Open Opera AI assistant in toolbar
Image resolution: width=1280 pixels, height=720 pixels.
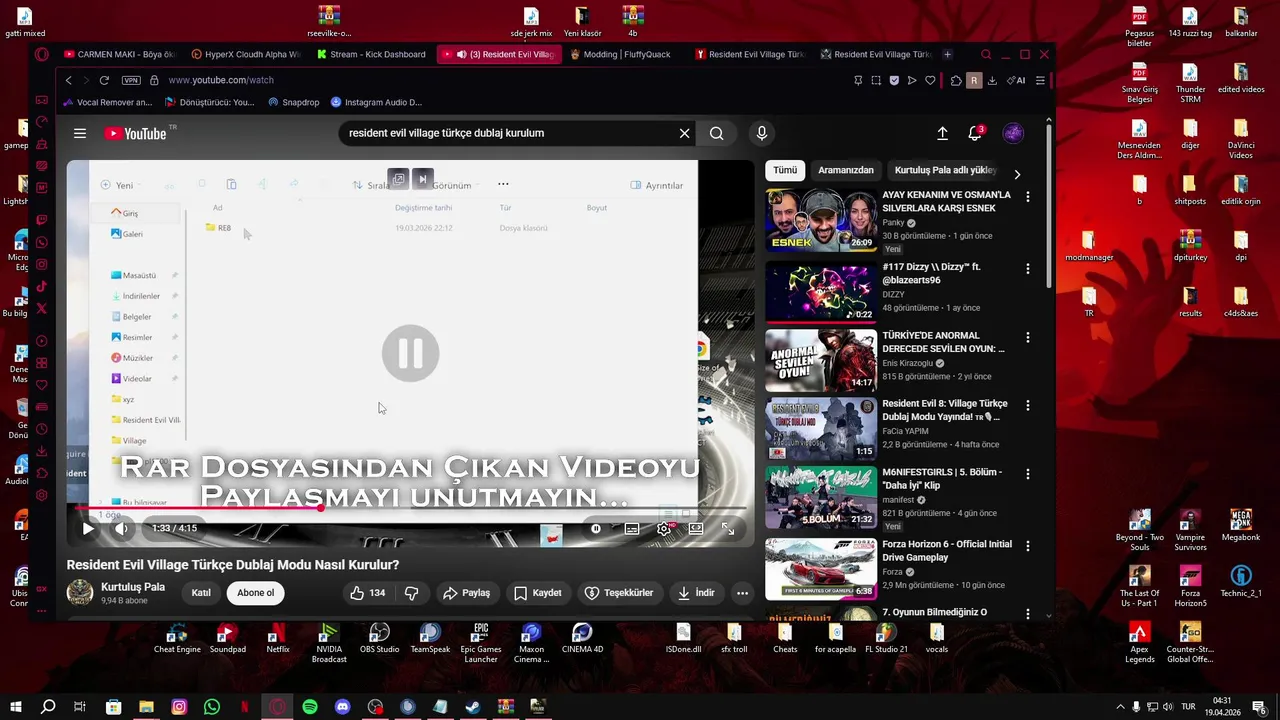tap(1016, 80)
